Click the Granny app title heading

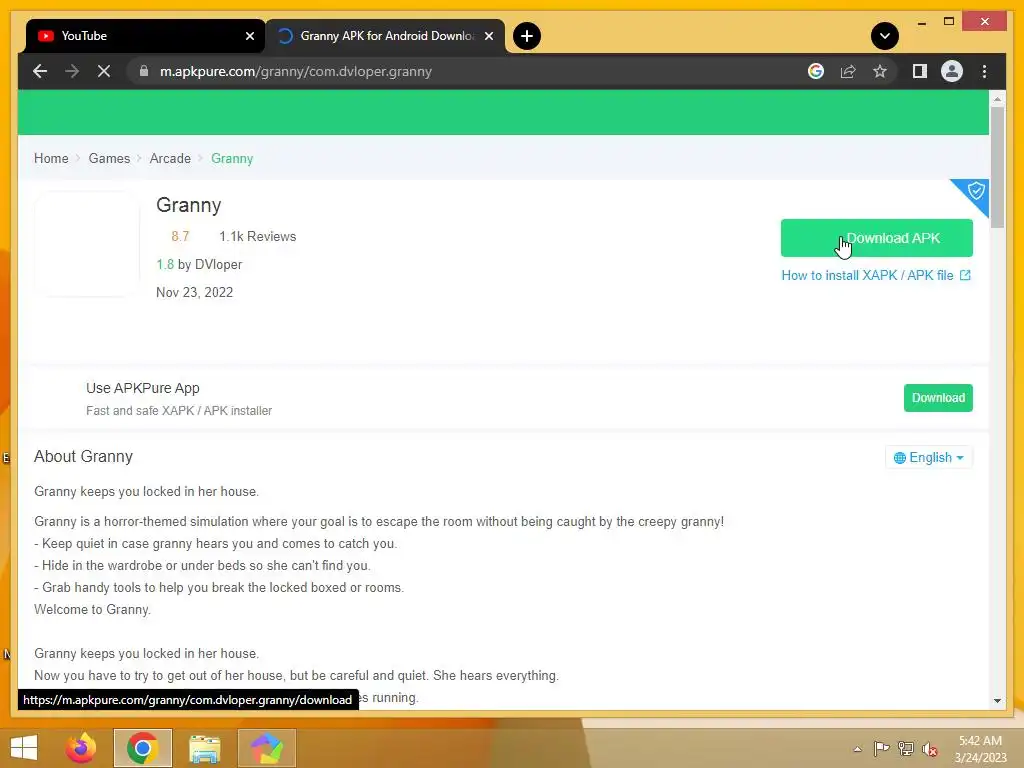click(x=189, y=205)
